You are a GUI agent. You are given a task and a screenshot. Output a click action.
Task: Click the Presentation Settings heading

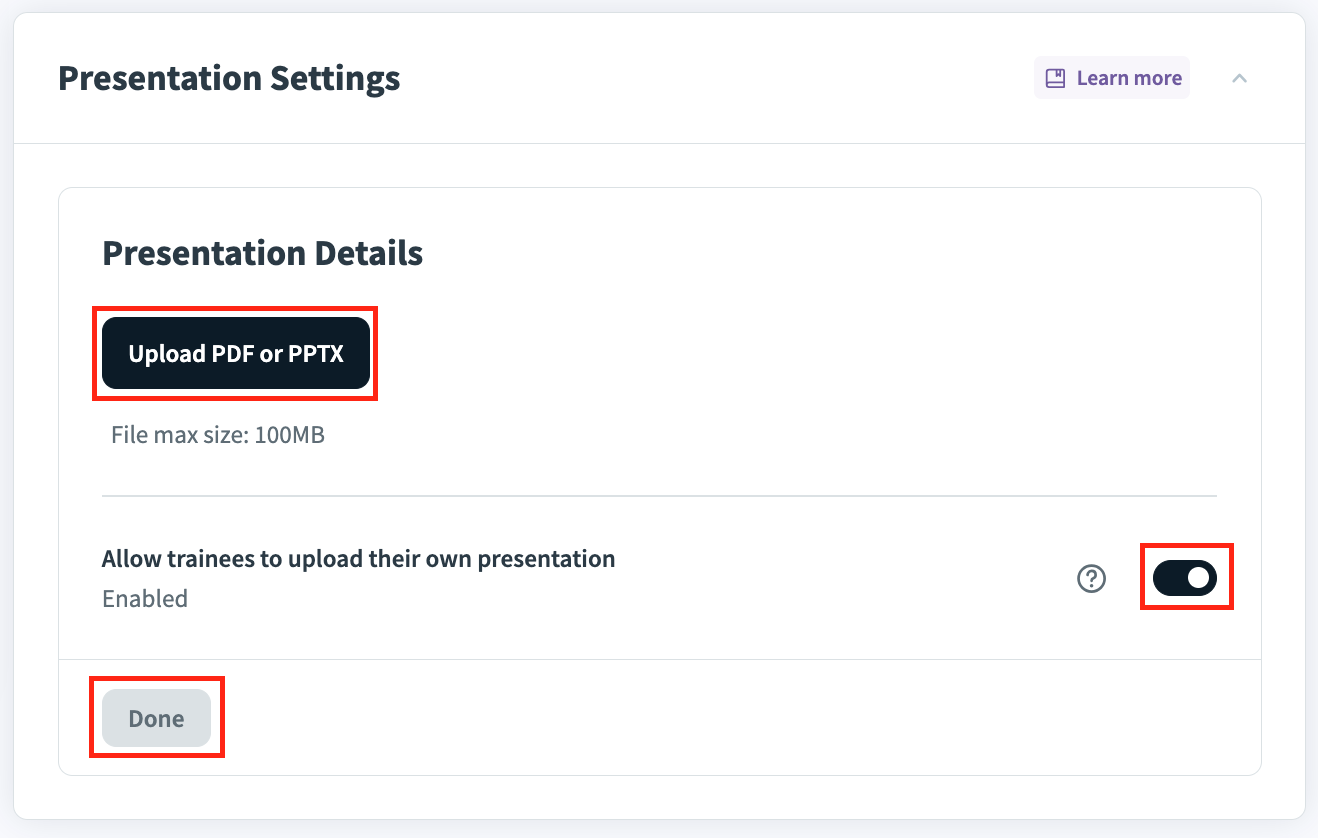[229, 78]
